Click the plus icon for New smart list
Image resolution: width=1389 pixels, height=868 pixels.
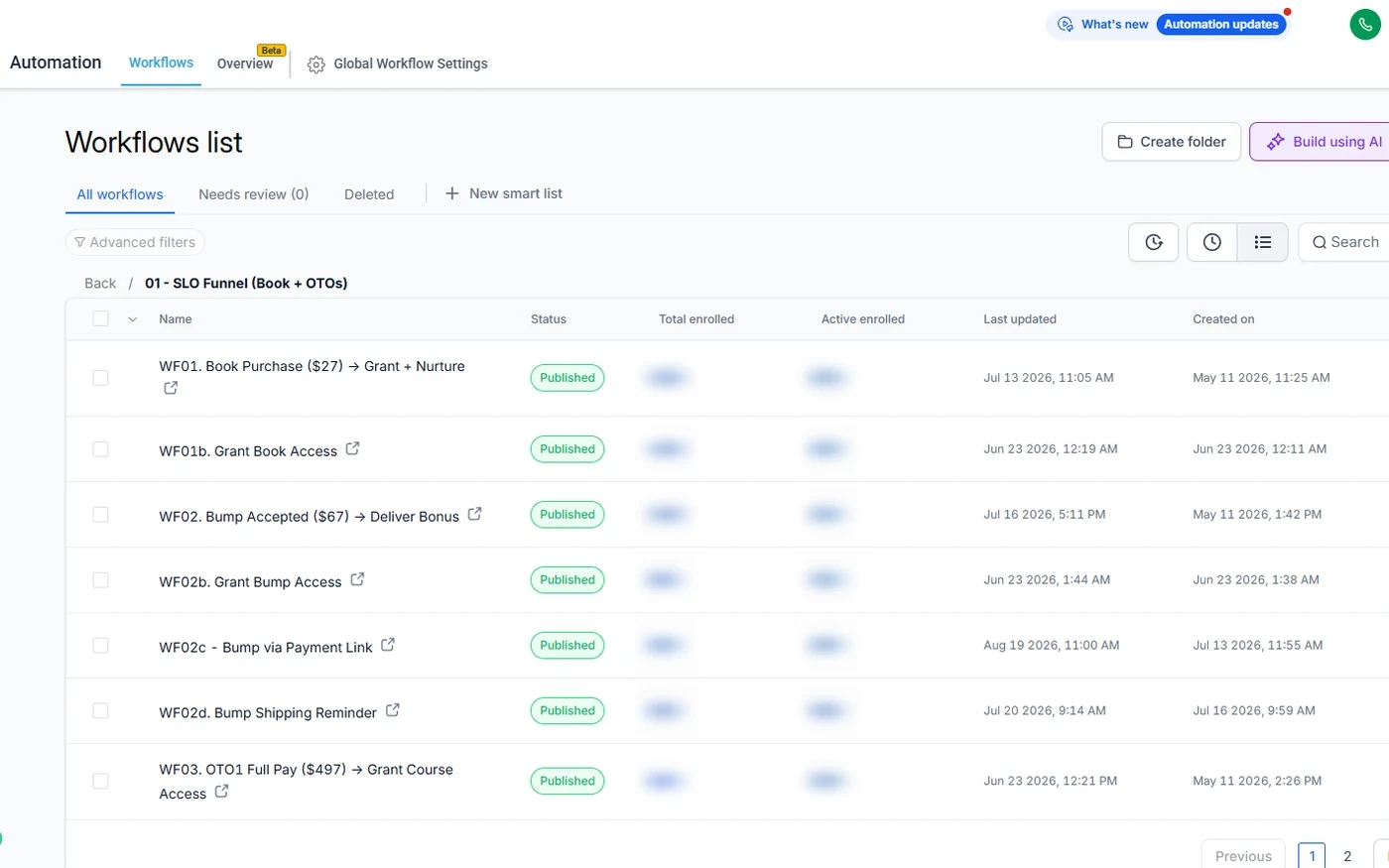pyautogui.click(x=451, y=193)
